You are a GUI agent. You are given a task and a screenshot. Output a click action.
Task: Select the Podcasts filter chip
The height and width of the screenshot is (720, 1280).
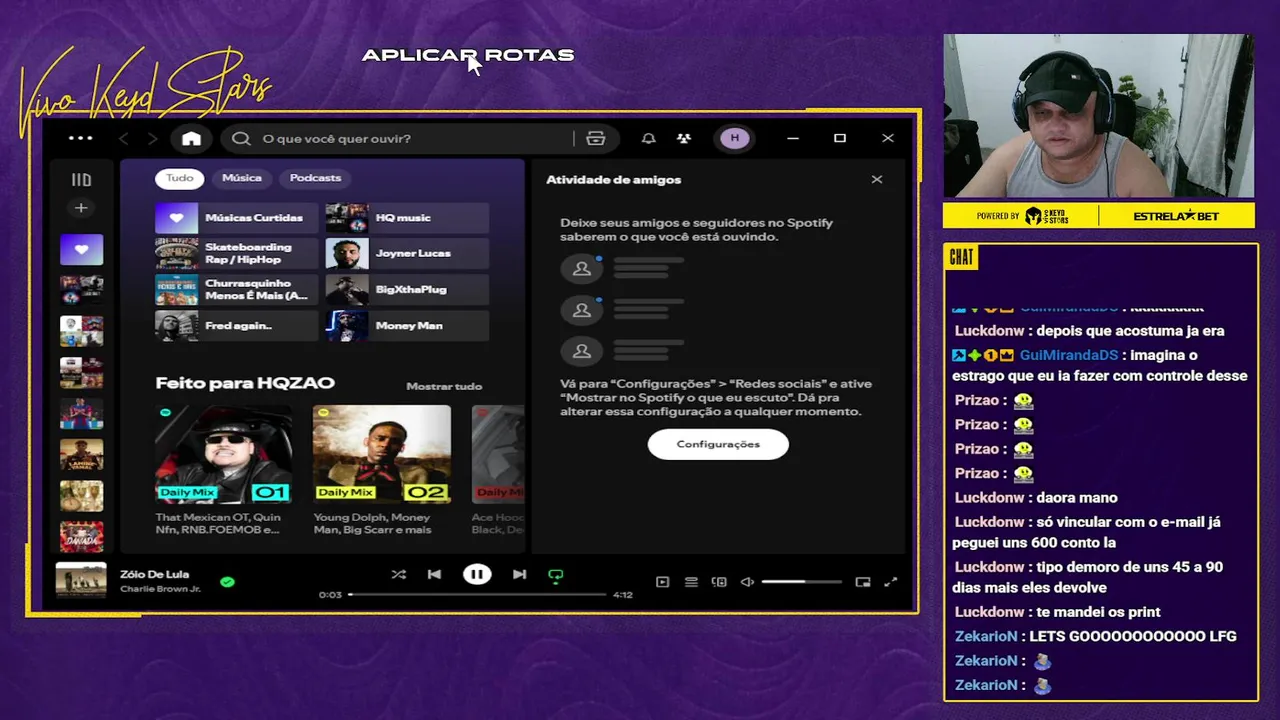coord(315,178)
